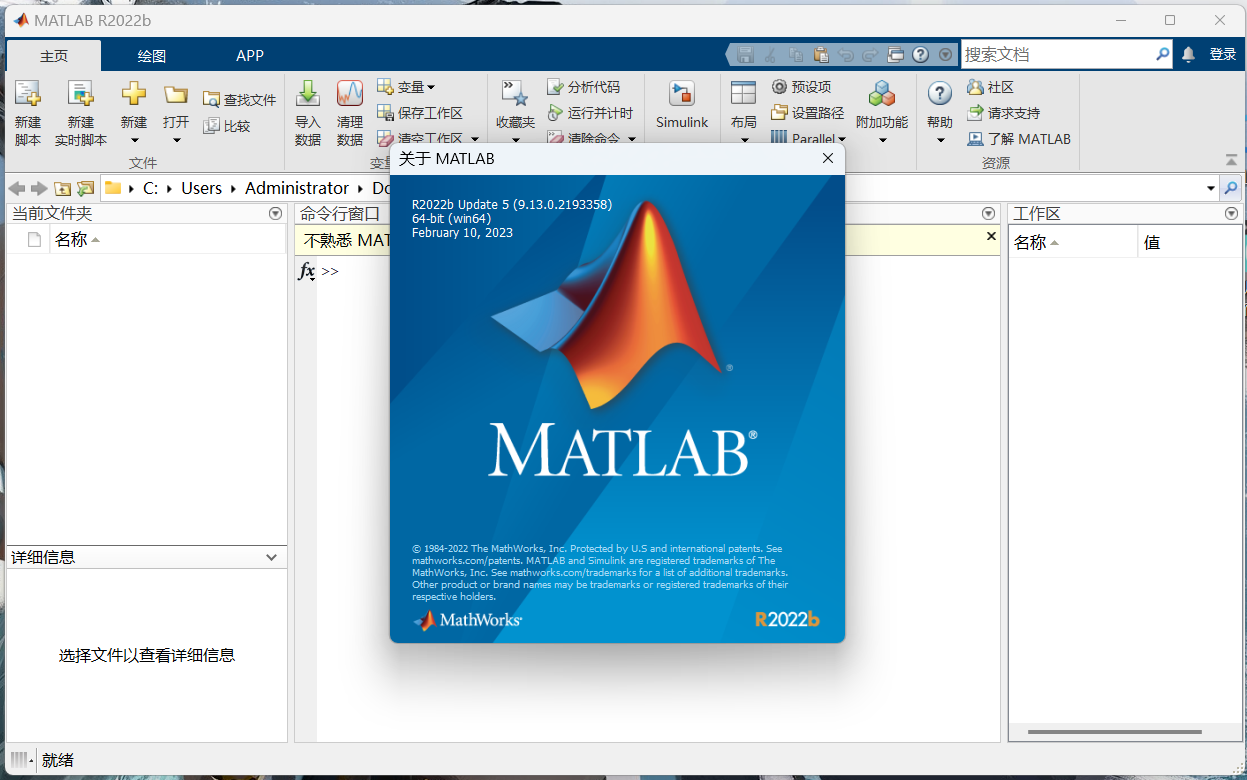This screenshot has width=1247, height=780.
Task: Click 登录 (Sign In)
Action: coord(1223,54)
